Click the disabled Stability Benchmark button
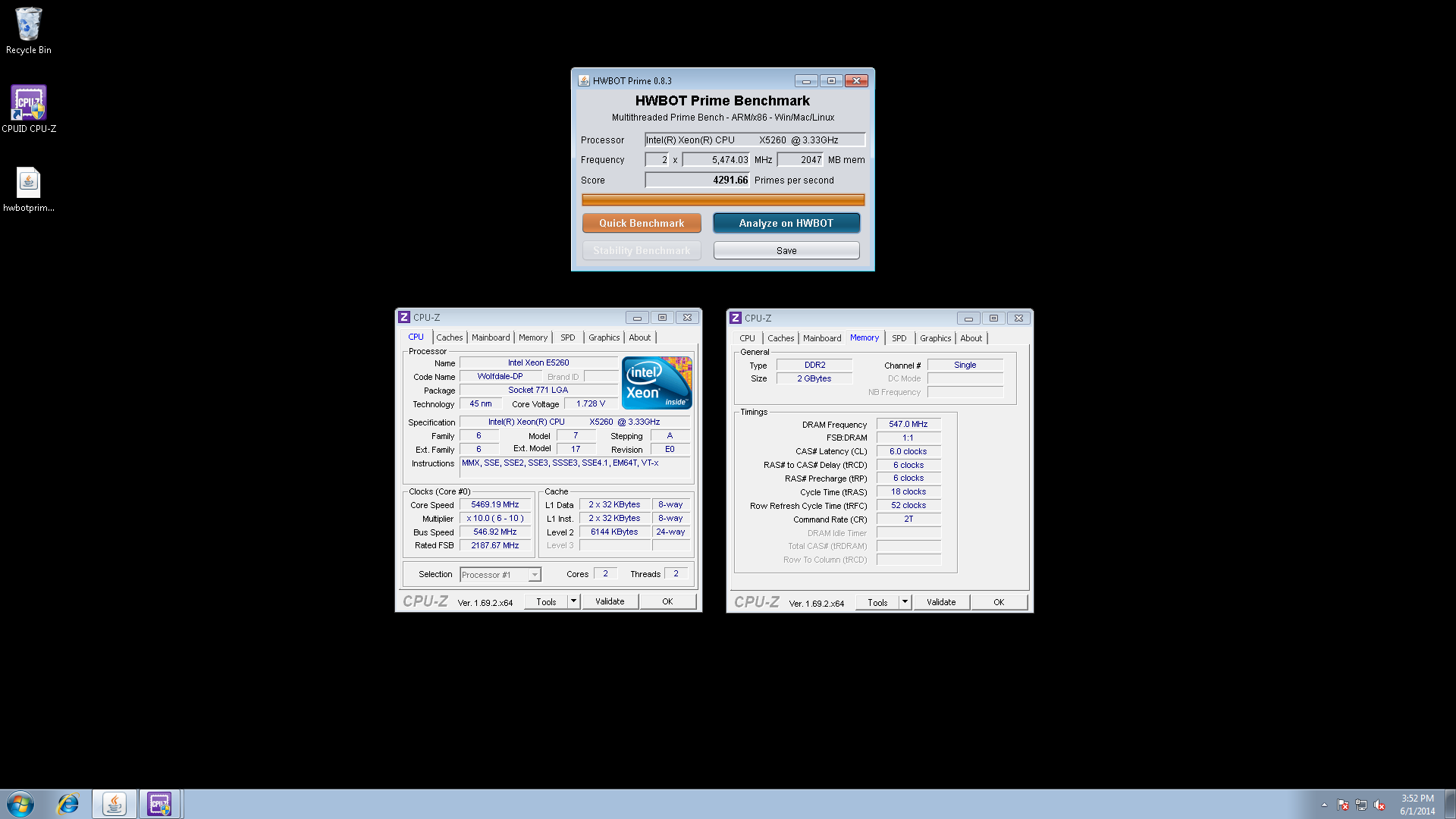 (642, 250)
